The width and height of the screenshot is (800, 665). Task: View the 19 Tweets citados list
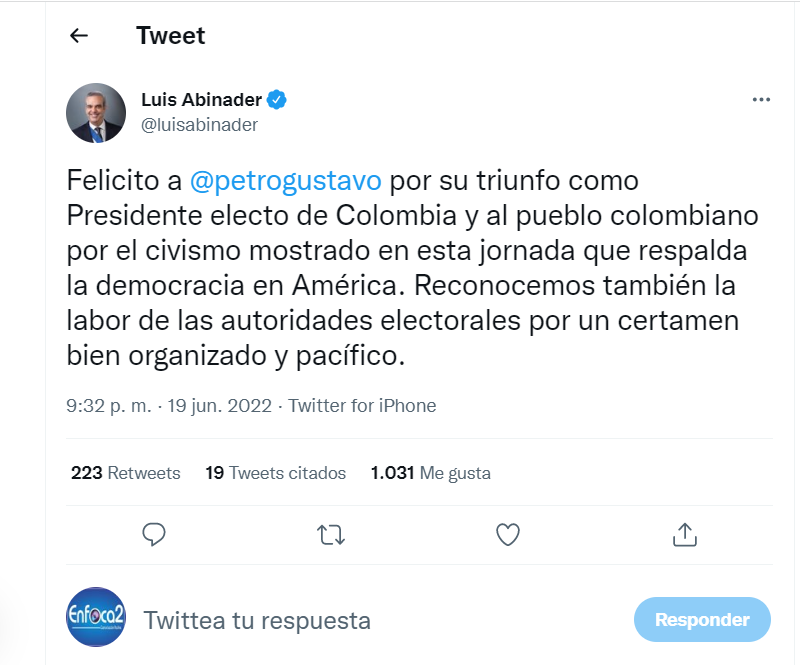coord(275,473)
